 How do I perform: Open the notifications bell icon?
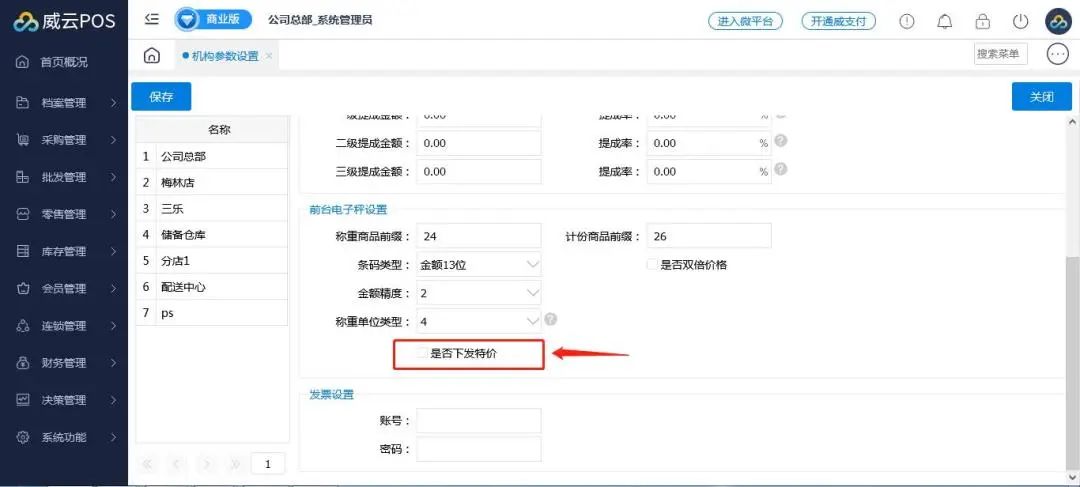[x=944, y=21]
